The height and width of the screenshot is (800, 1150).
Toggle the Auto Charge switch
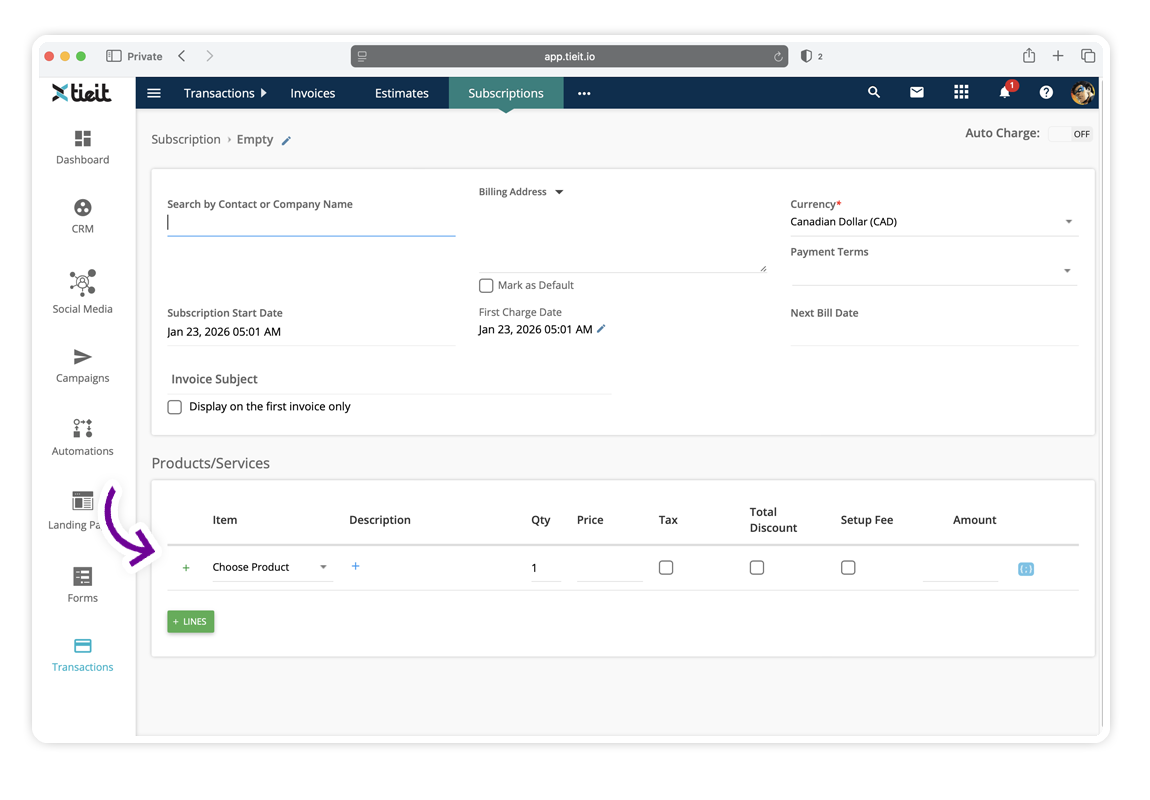[x=1070, y=134]
